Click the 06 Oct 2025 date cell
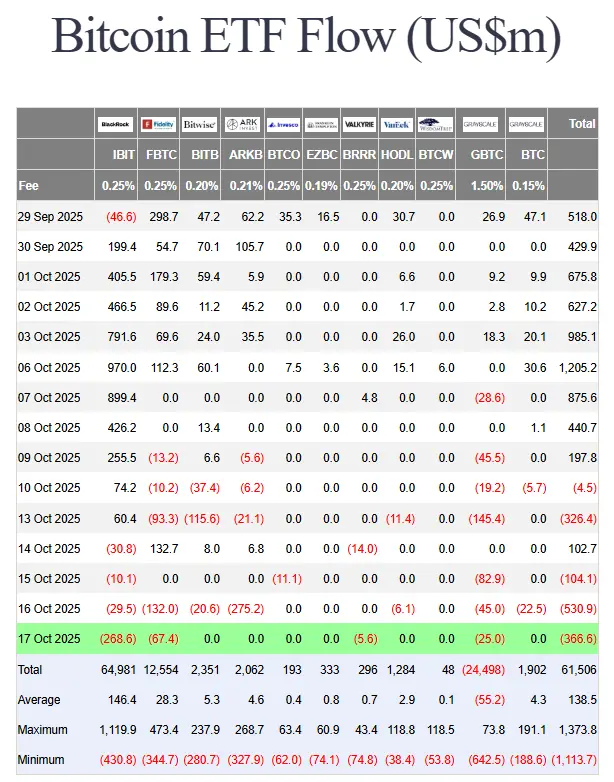Image resolution: width=614 pixels, height=782 pixels. 49,367
